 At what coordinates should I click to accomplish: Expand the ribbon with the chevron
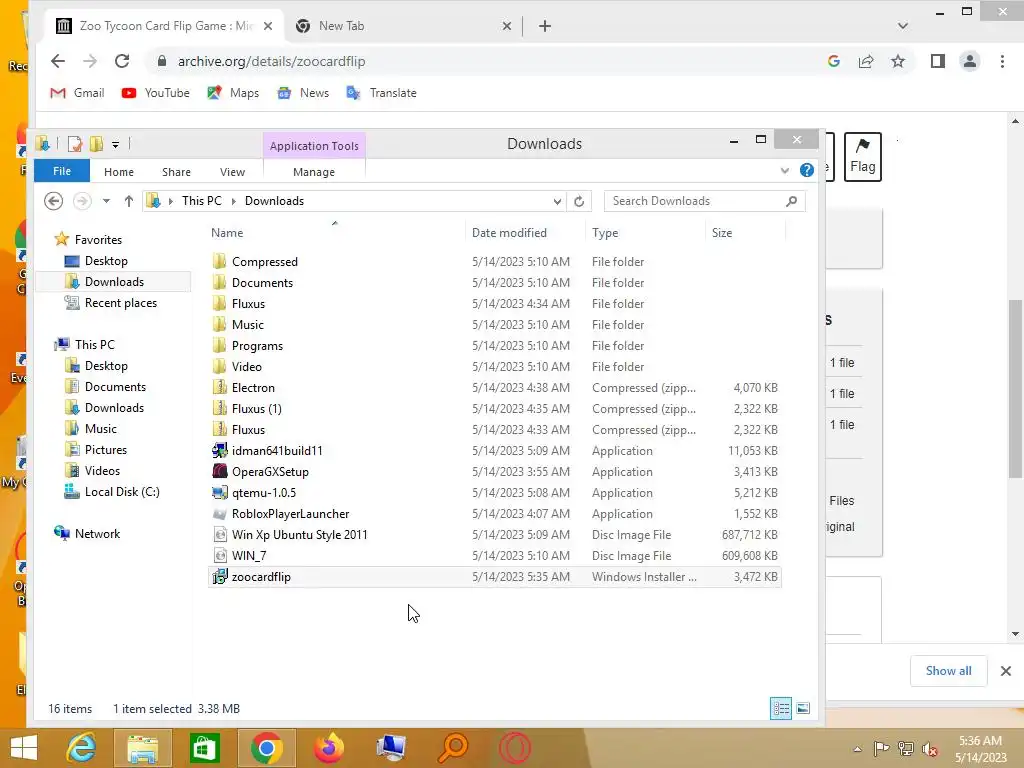click(784, 170)
